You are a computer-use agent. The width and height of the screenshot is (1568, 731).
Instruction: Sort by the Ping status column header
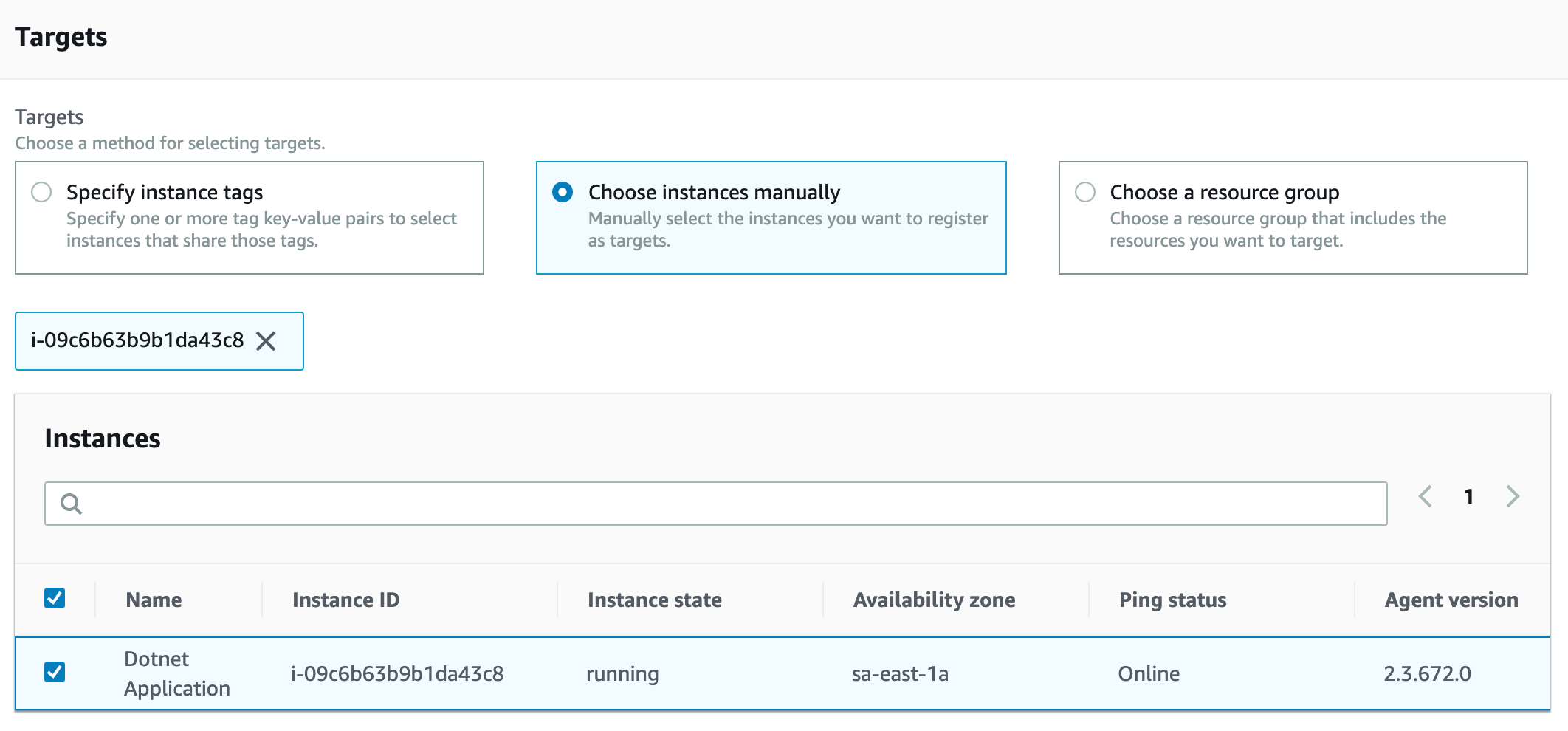pos(1172,600)
